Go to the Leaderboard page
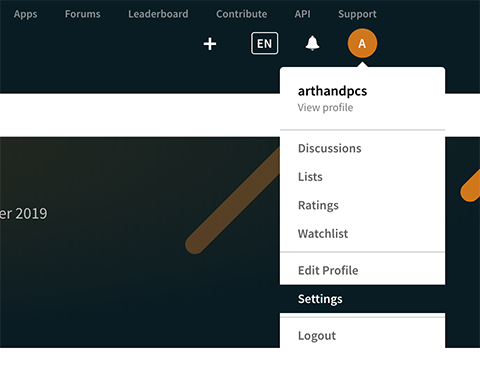480x370 pixels. tap(158, 14)
